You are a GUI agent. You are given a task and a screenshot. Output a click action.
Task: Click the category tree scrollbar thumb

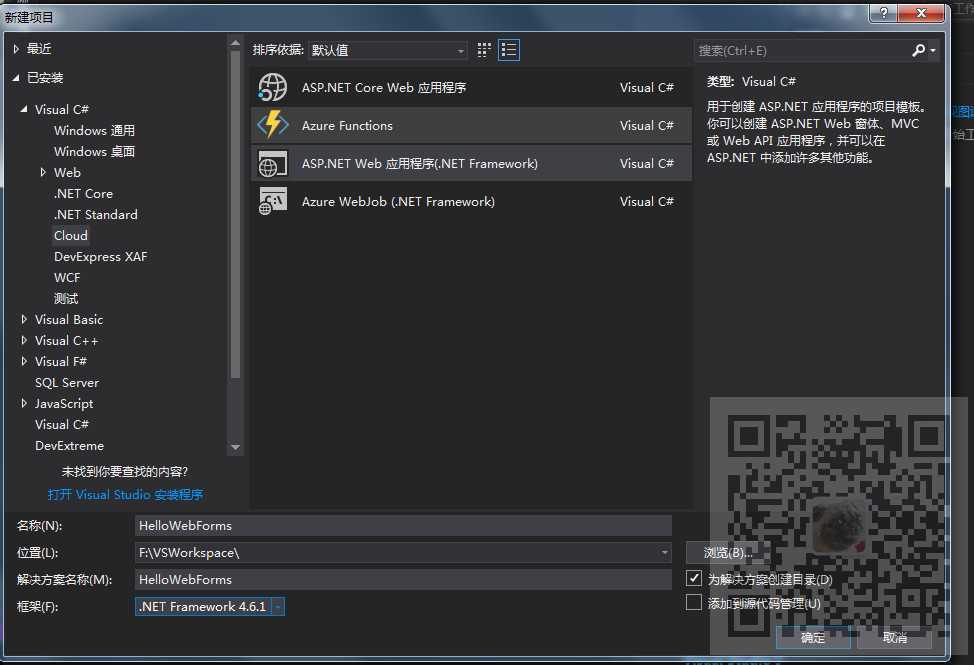click(x=235, y=214)
